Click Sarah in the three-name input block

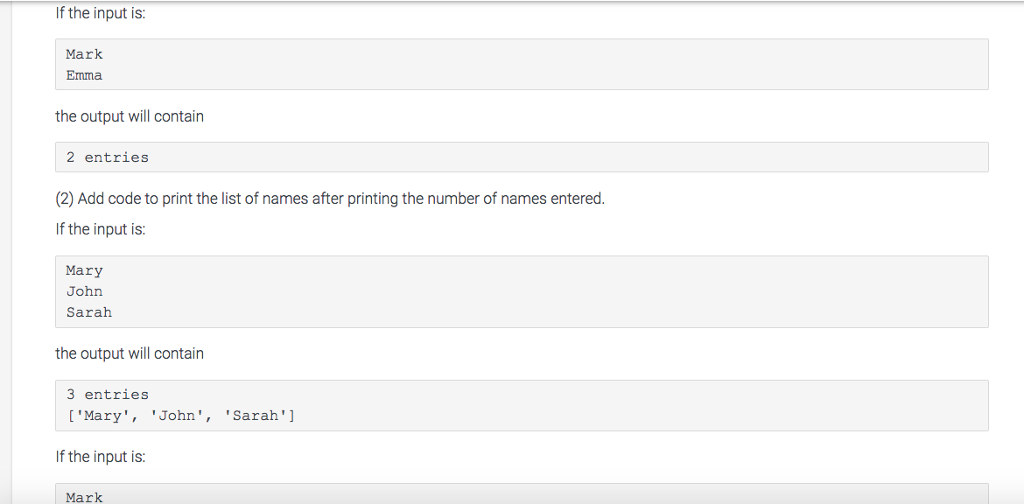click(89, 312)
